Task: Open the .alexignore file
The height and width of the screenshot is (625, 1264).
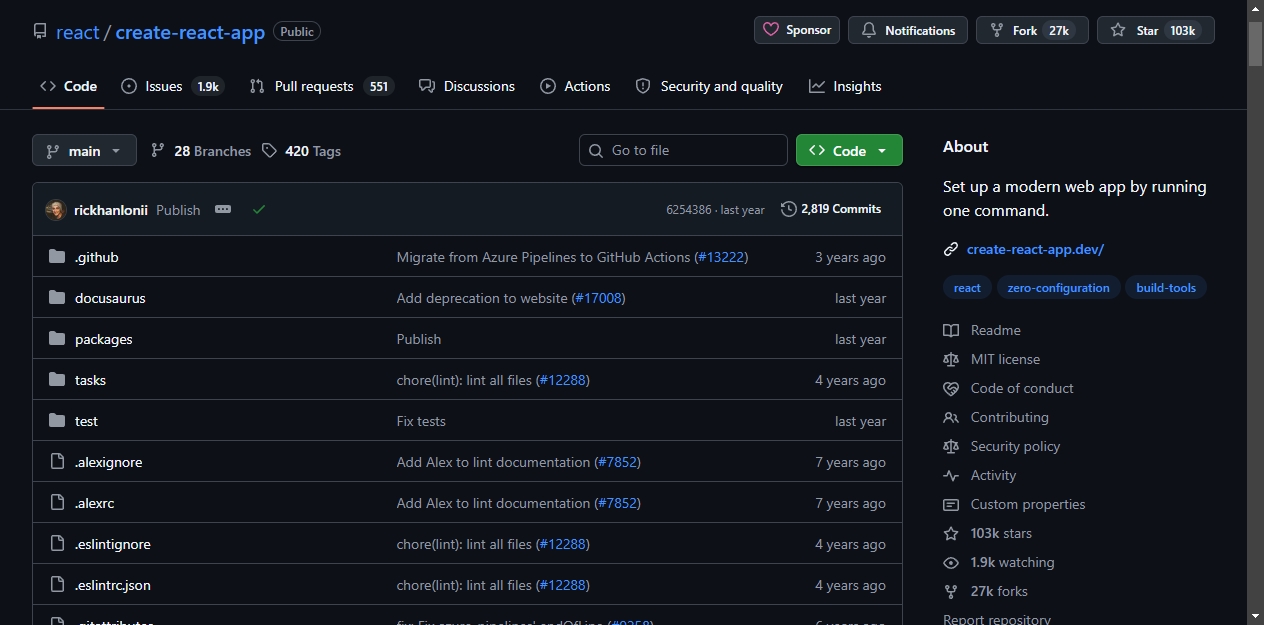Action: [109, 462]
